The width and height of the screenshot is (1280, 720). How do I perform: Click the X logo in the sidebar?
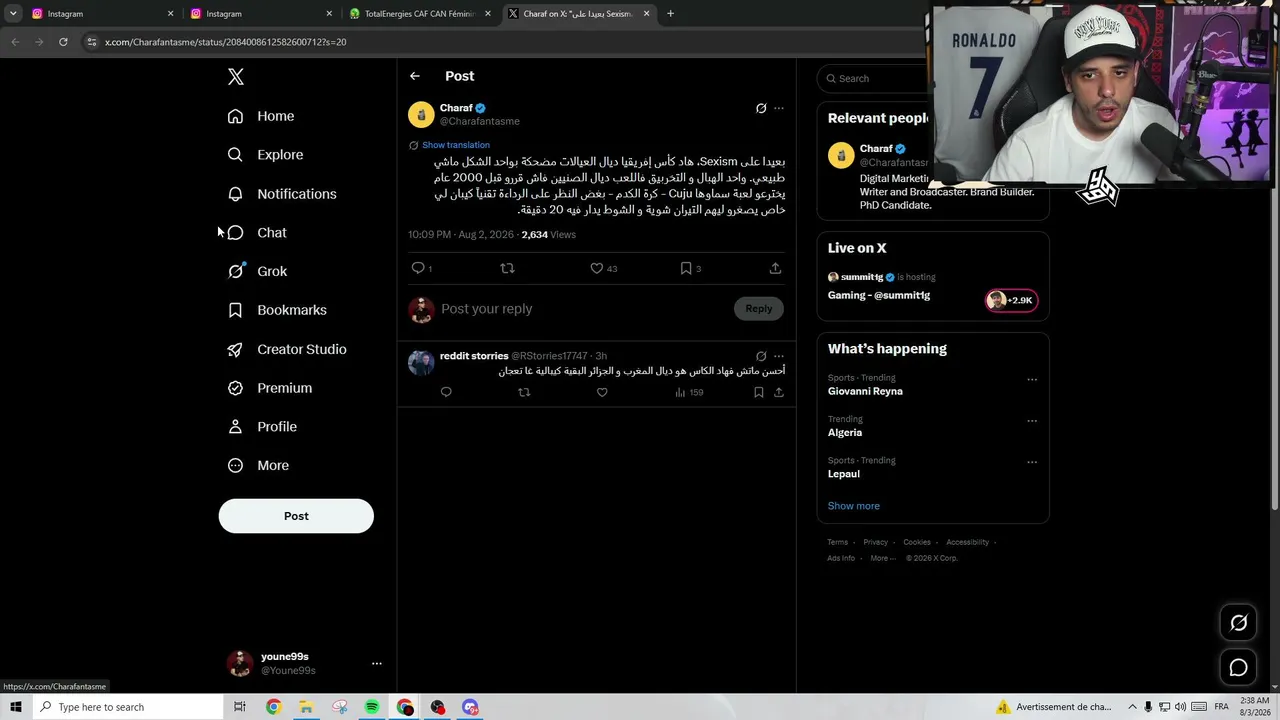tap(236, 77)
